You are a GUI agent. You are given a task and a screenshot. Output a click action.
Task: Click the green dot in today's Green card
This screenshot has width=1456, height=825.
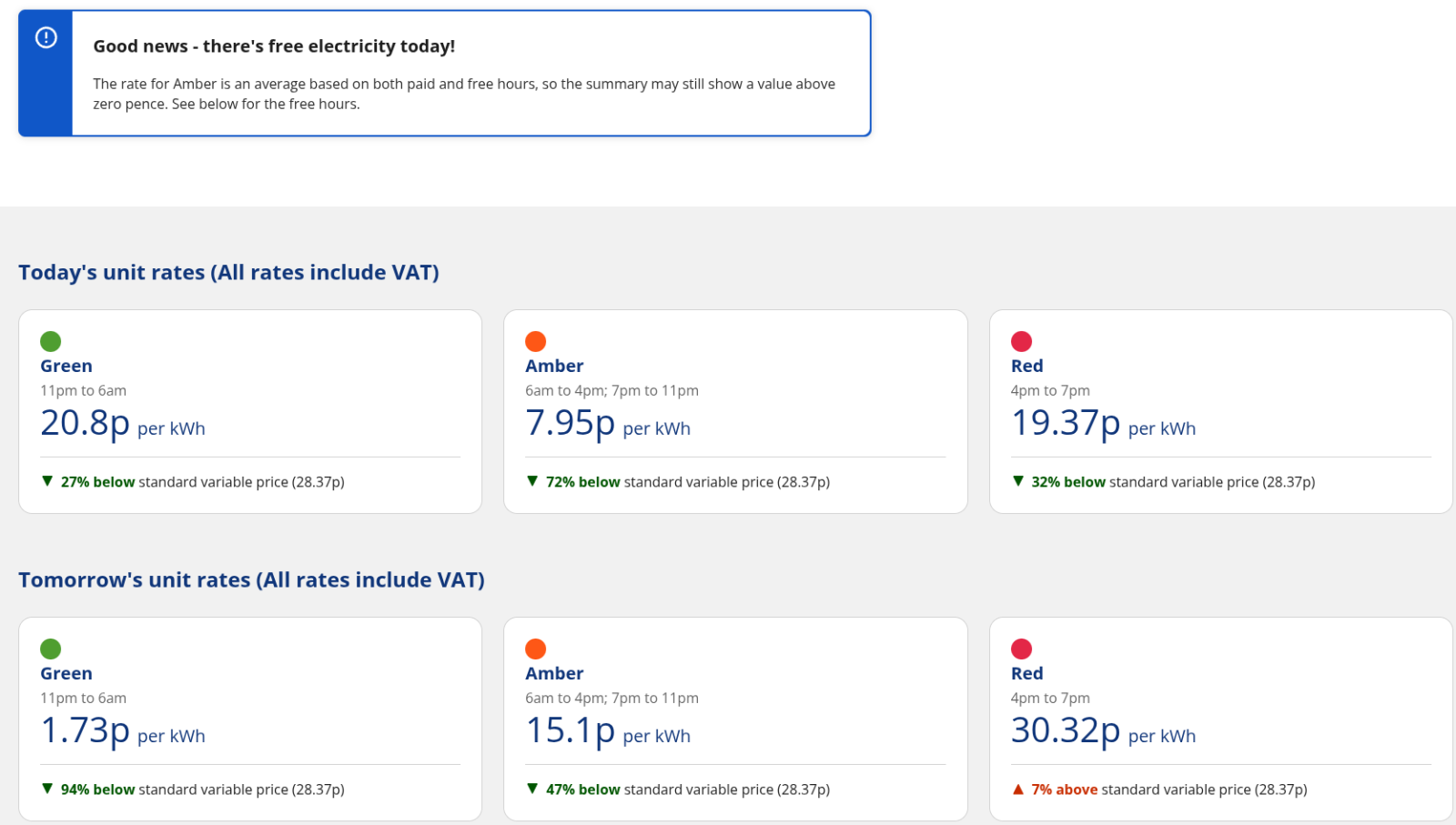[51, 341]
